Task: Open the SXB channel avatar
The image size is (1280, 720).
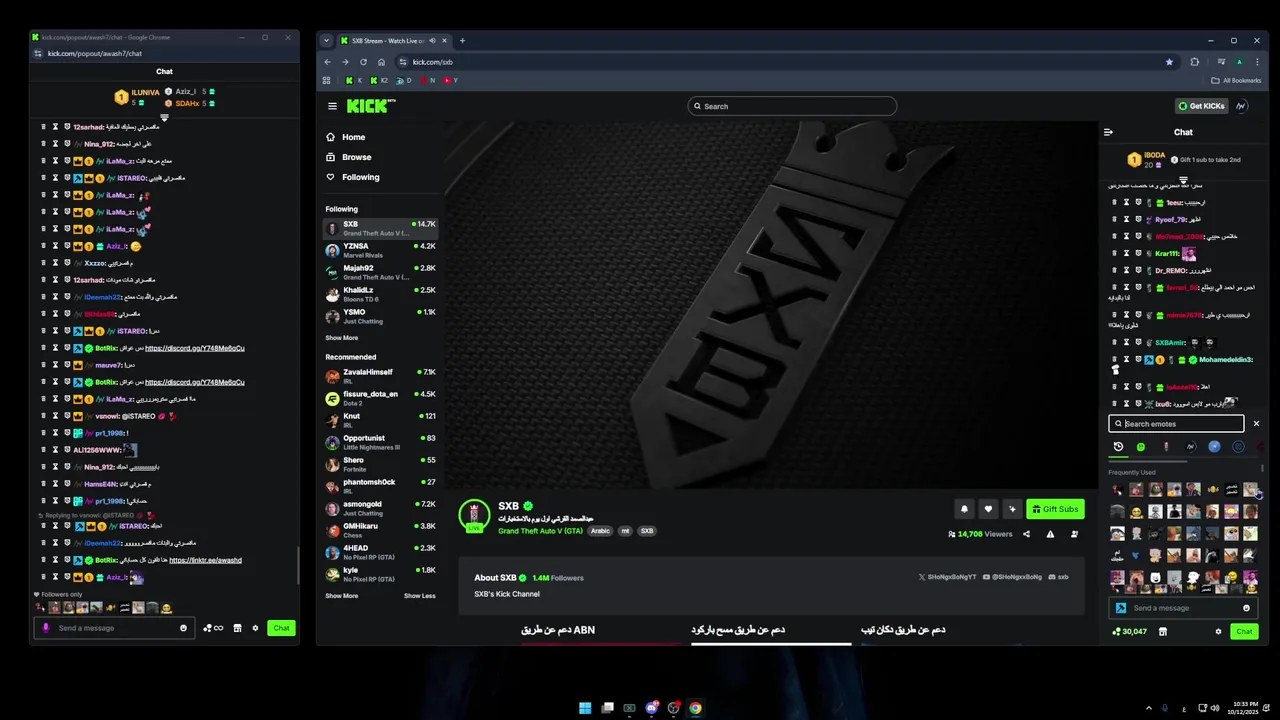Action: coord(474,515)
